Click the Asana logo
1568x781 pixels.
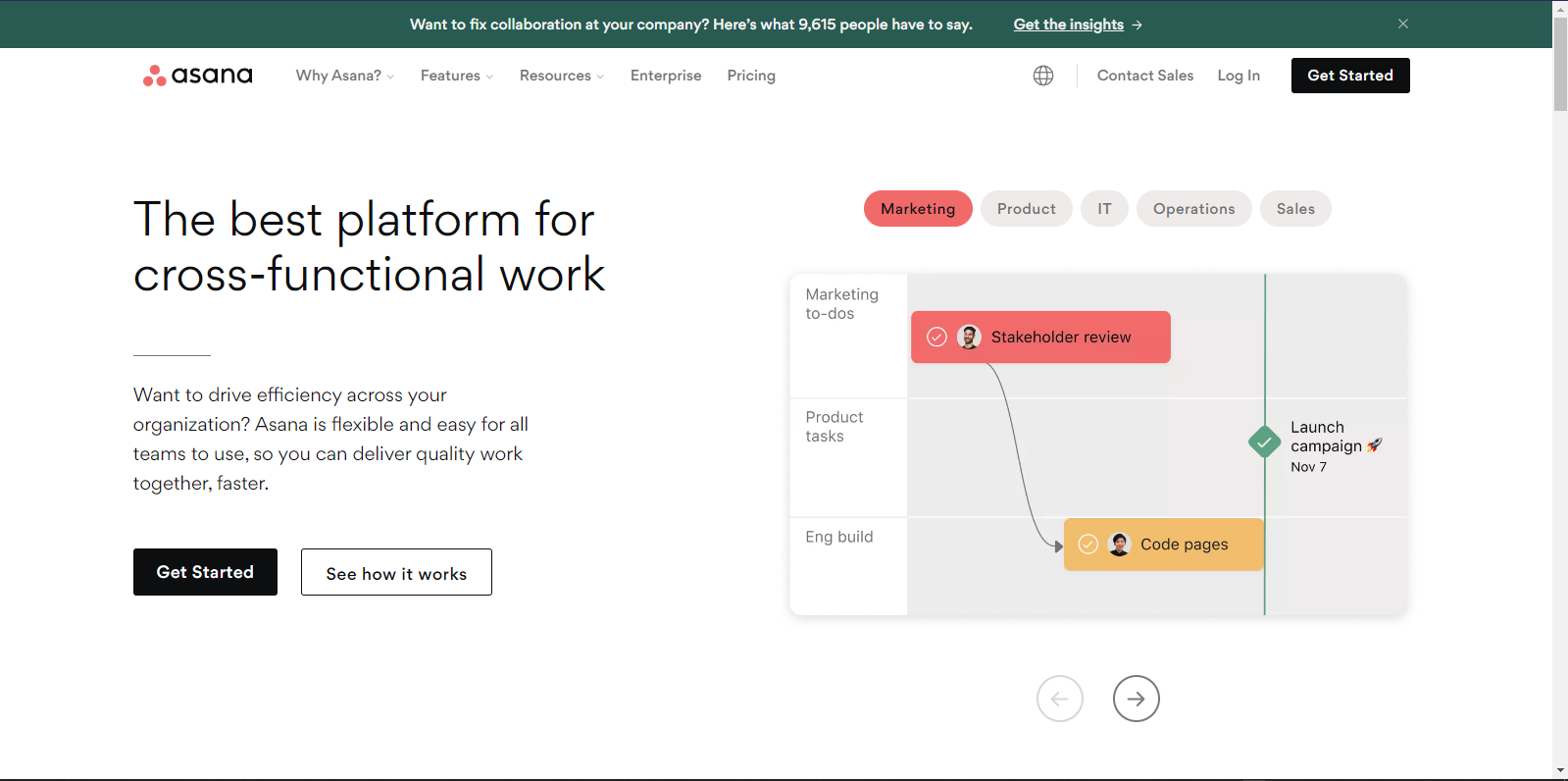197,76
